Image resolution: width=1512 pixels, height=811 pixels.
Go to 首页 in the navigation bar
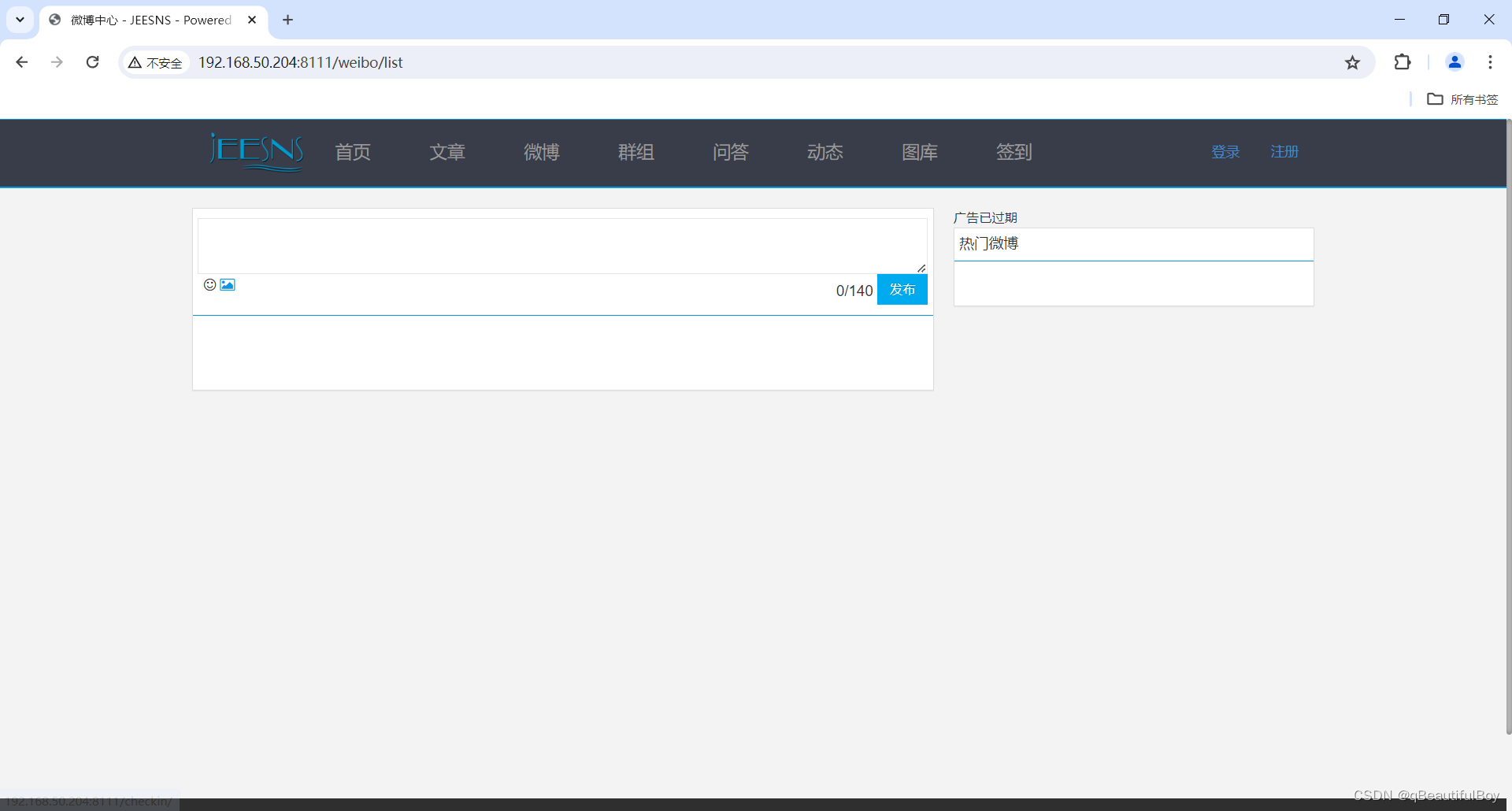coord(353,152)
